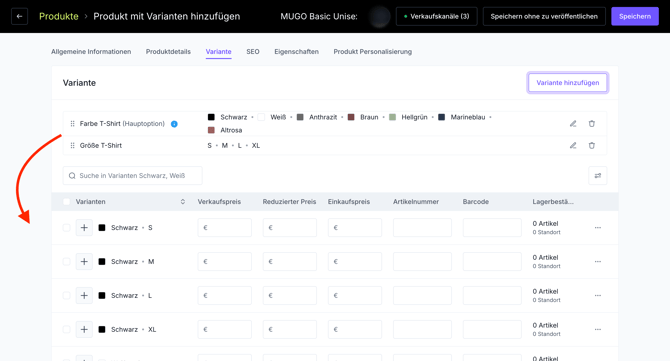Tick the checkbox for Schwarz M
This screenshot has width=670, height=361.
[x=66, y=261]
